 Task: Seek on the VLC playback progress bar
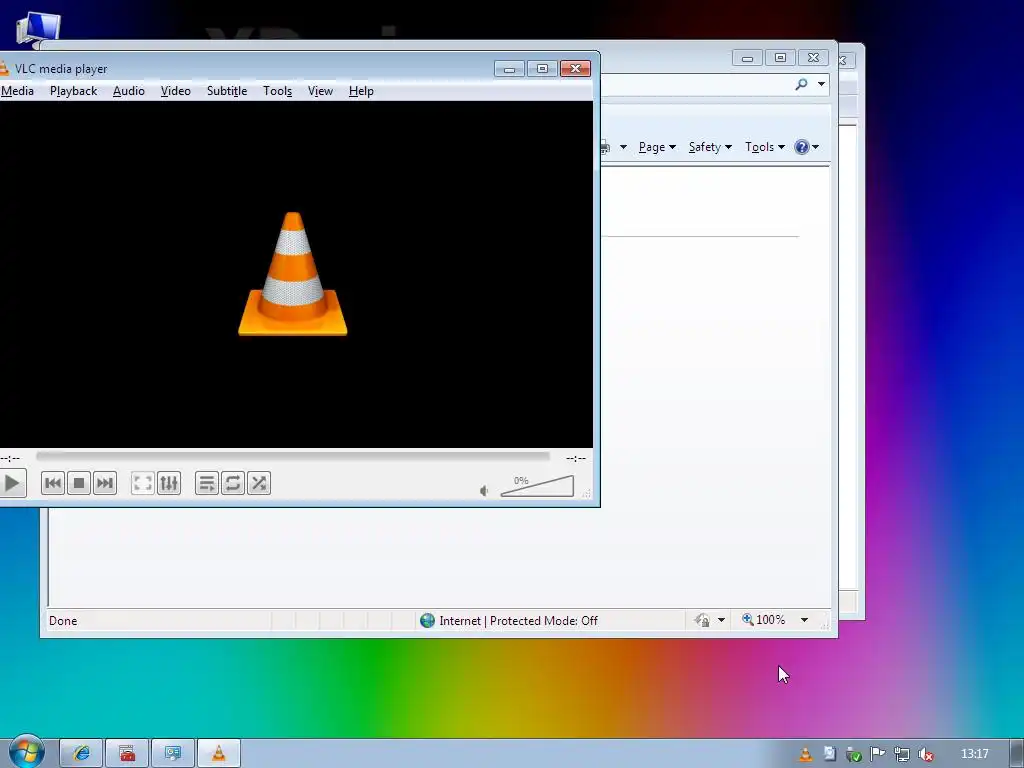[x=293, y=456]
